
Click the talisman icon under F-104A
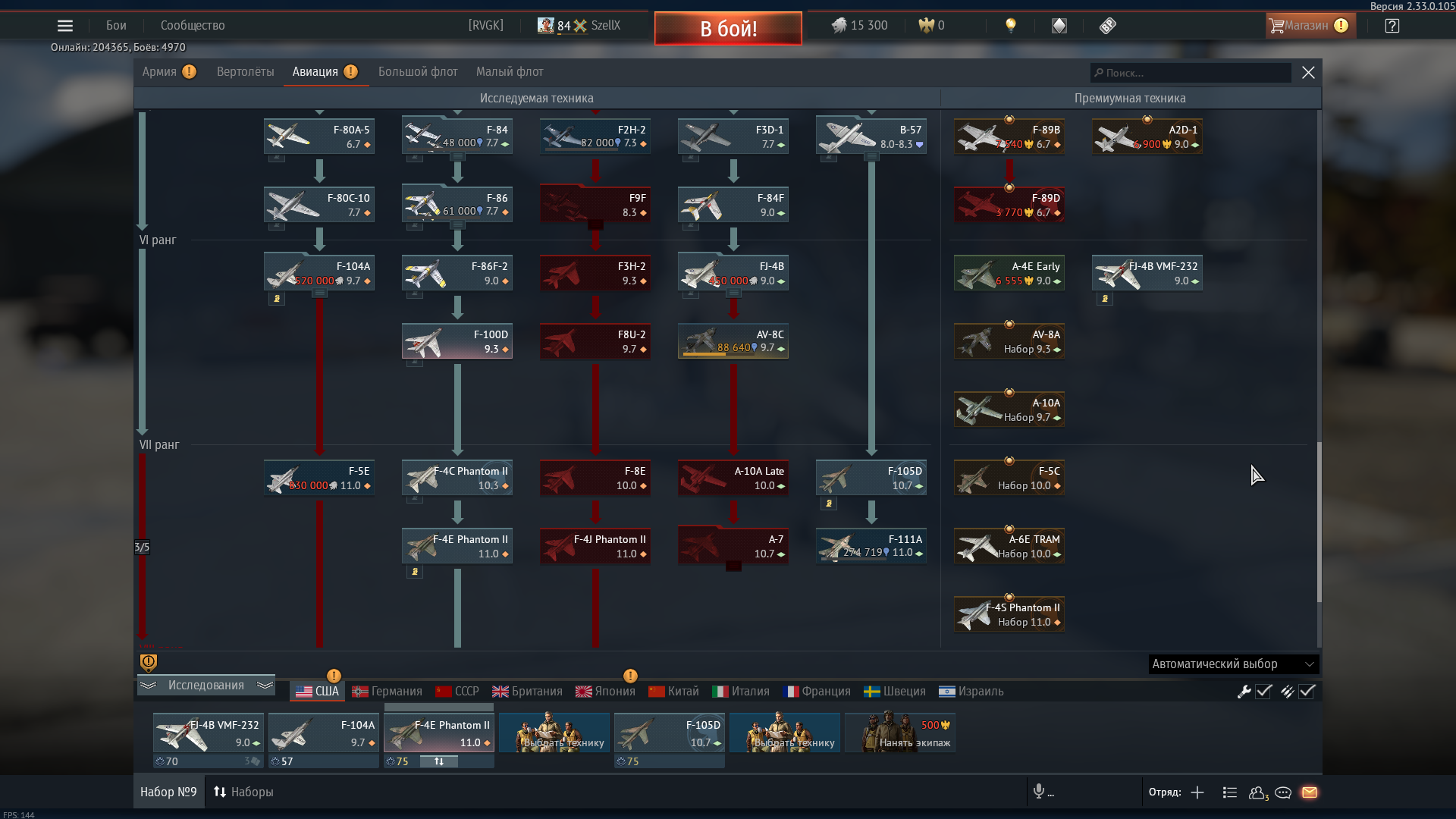click(x=277, y=299)
